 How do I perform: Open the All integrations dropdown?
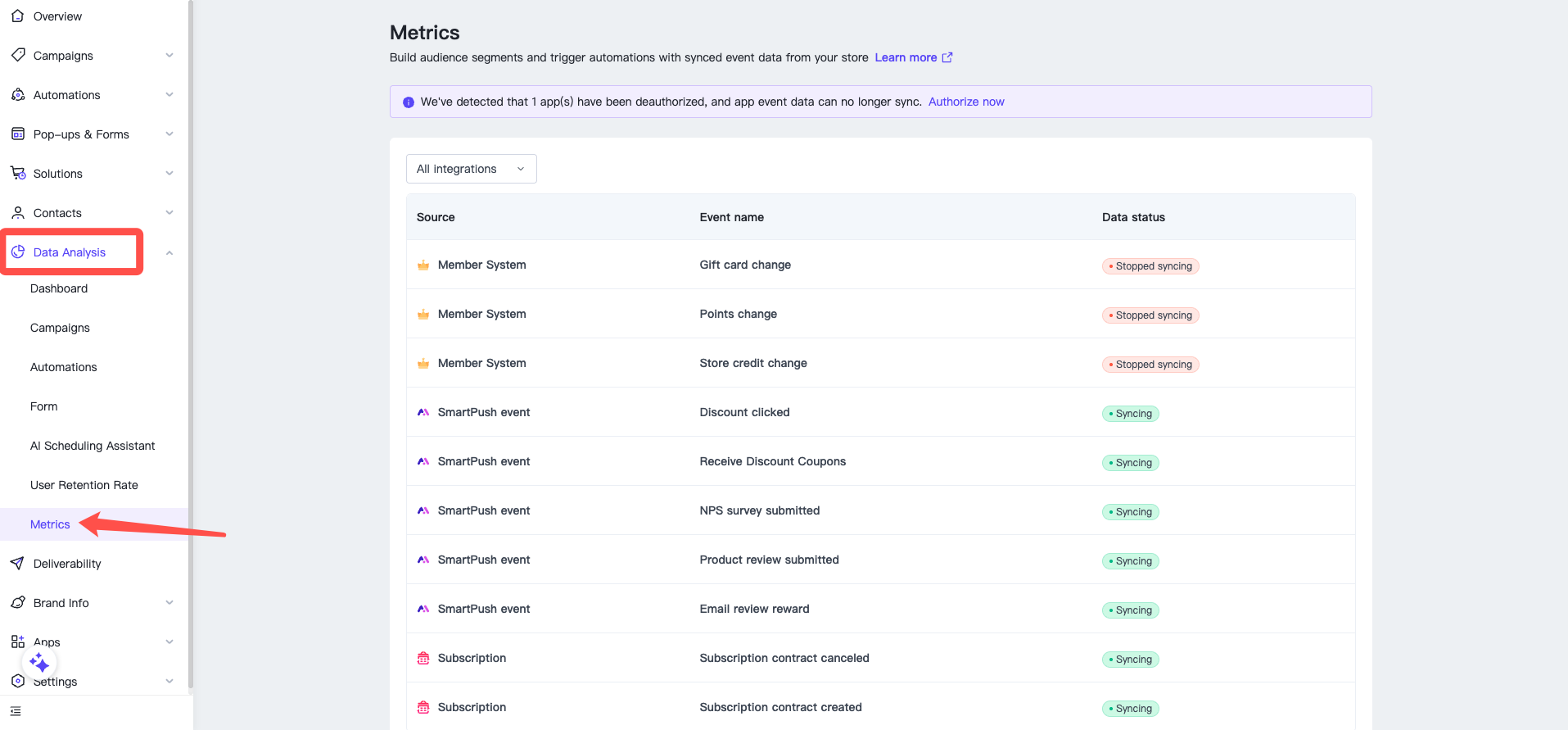click(x=471, y=169)
